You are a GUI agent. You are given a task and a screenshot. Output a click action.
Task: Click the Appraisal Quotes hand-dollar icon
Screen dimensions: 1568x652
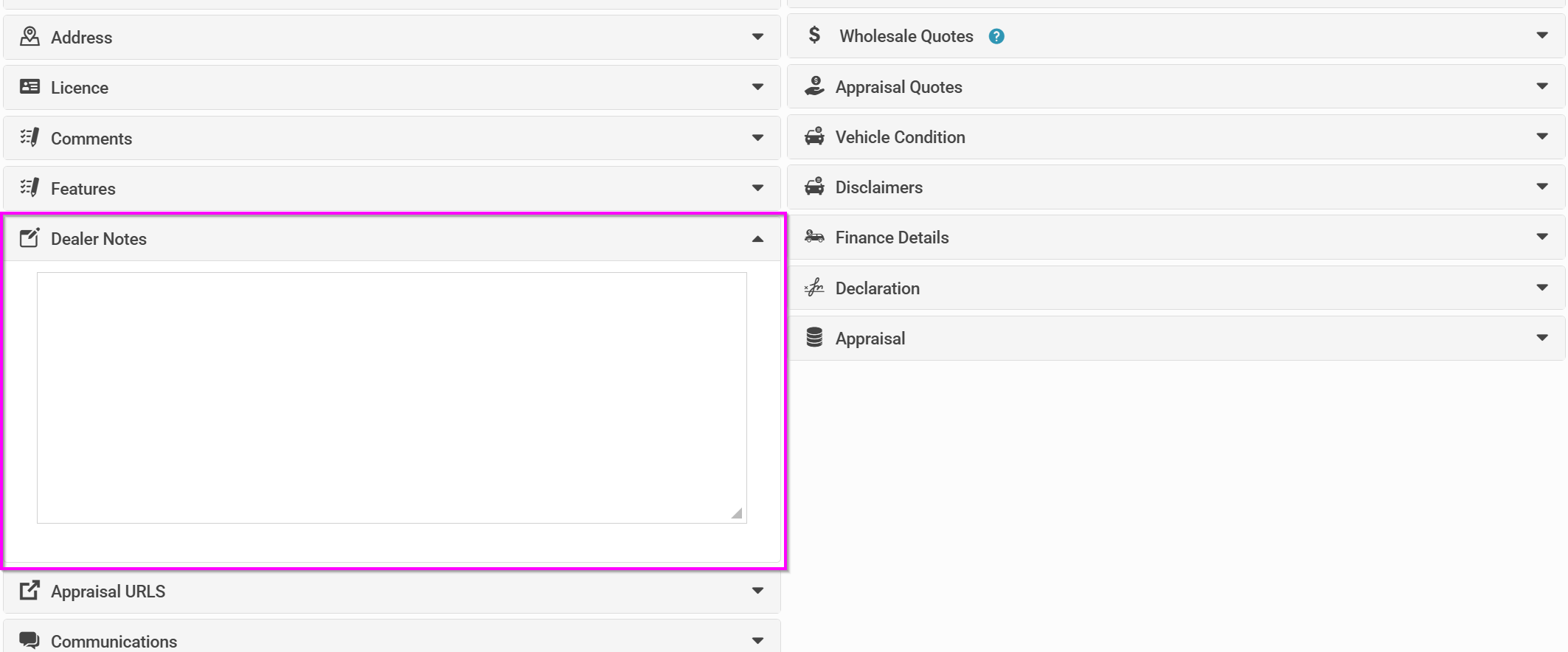(x=814, y=86)
